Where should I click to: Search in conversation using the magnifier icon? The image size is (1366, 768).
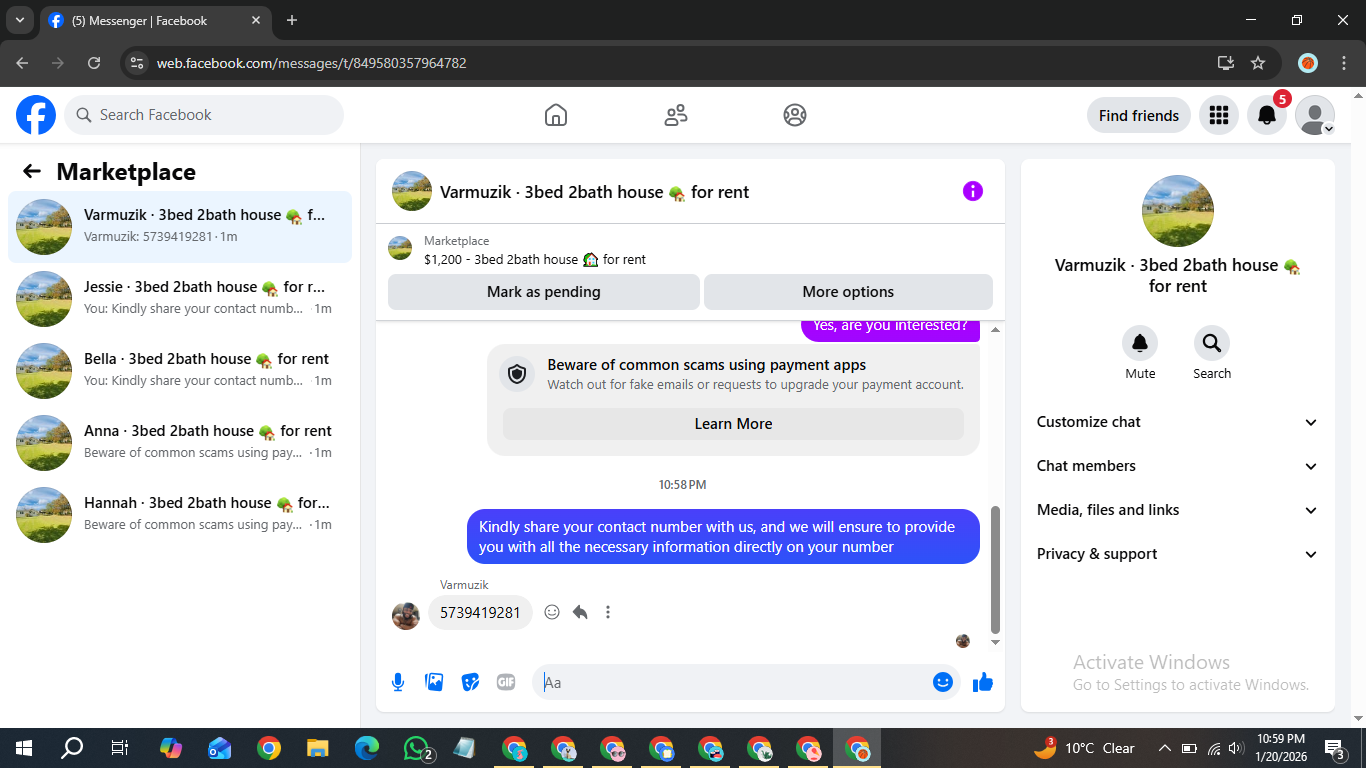click(x=1212, y=344)
